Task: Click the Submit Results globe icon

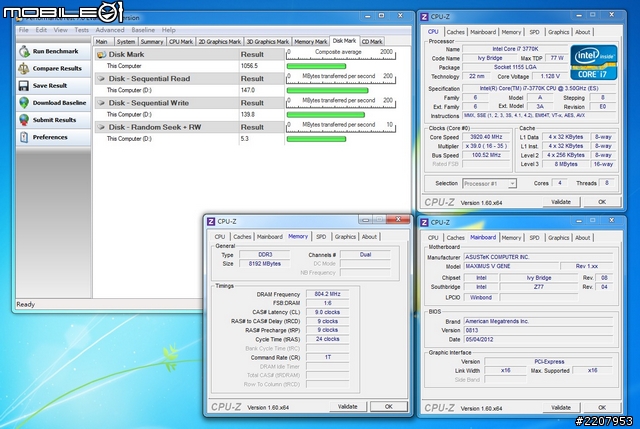Action: click(24, 120)
